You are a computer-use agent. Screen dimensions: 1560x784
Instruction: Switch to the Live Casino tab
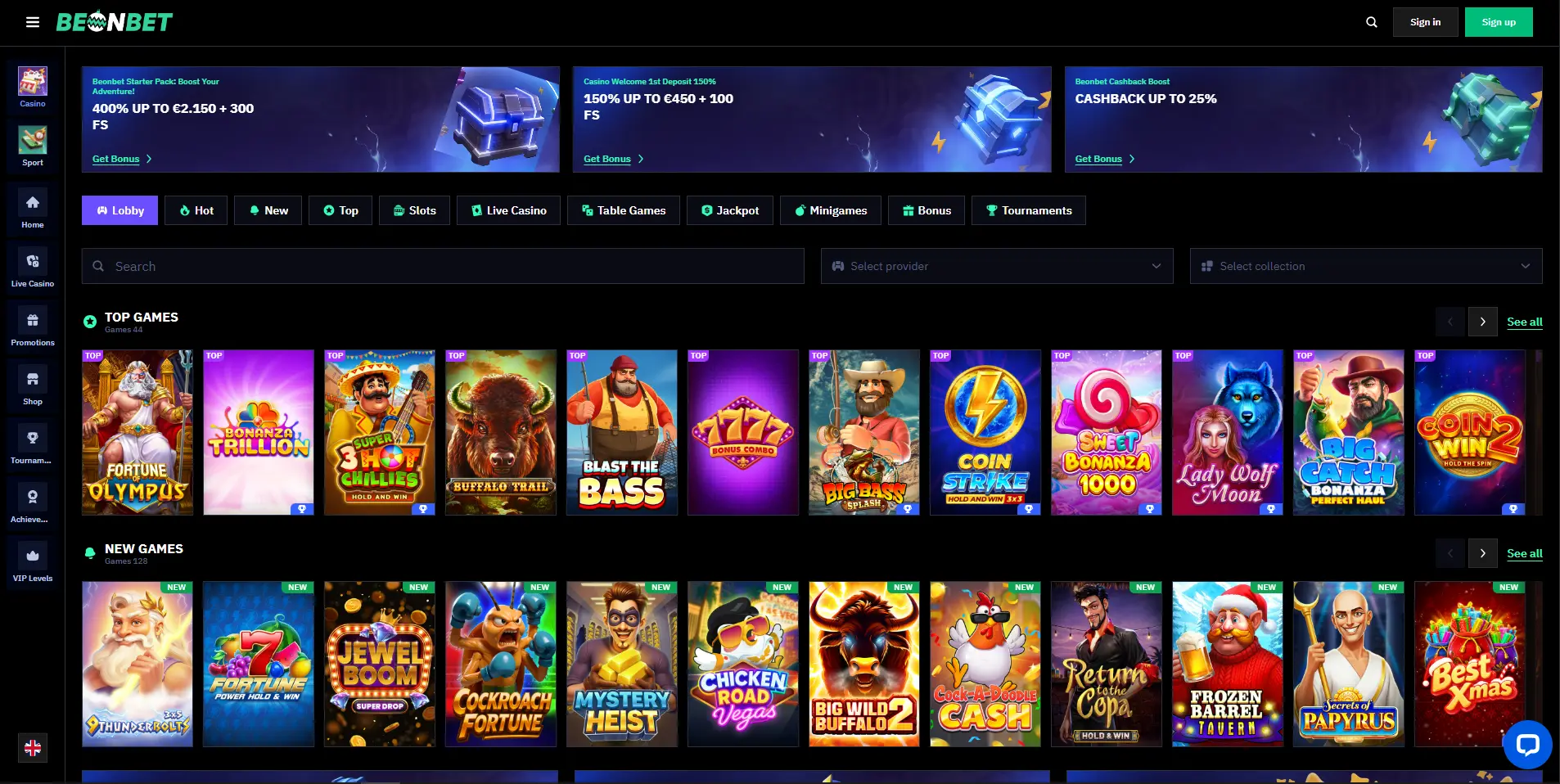(508, 210)
